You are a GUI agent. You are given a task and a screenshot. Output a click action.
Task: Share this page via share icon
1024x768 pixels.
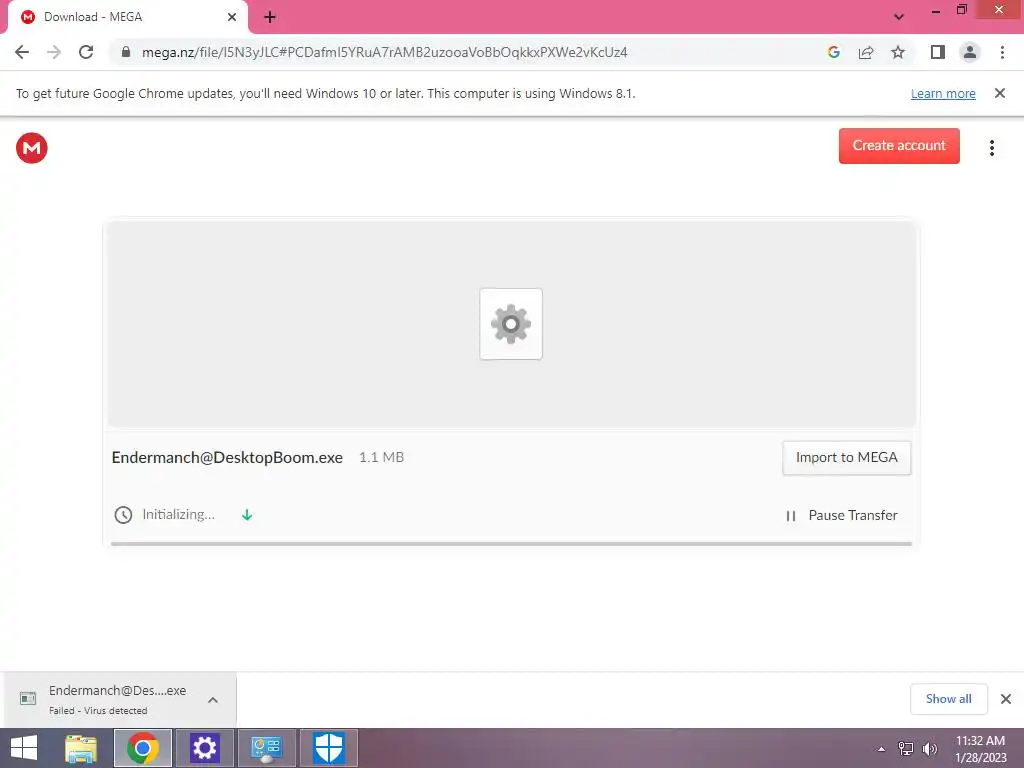click(x=866, y=52)
